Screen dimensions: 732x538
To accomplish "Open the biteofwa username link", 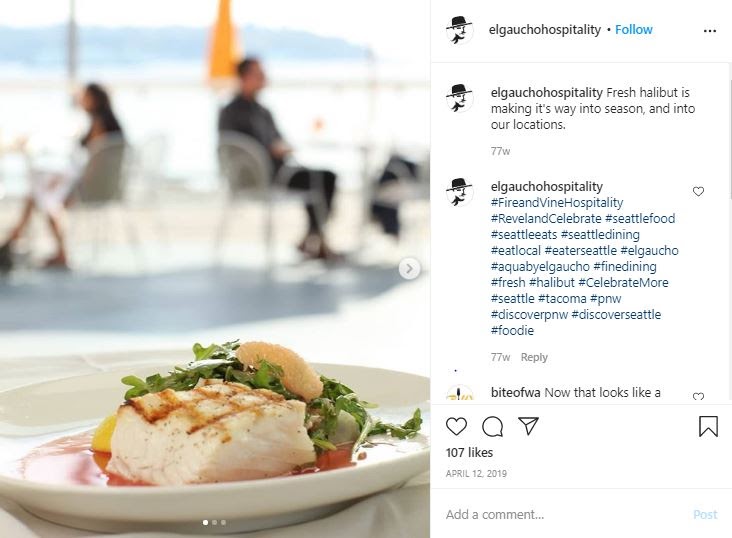I will tap(515, 393).
